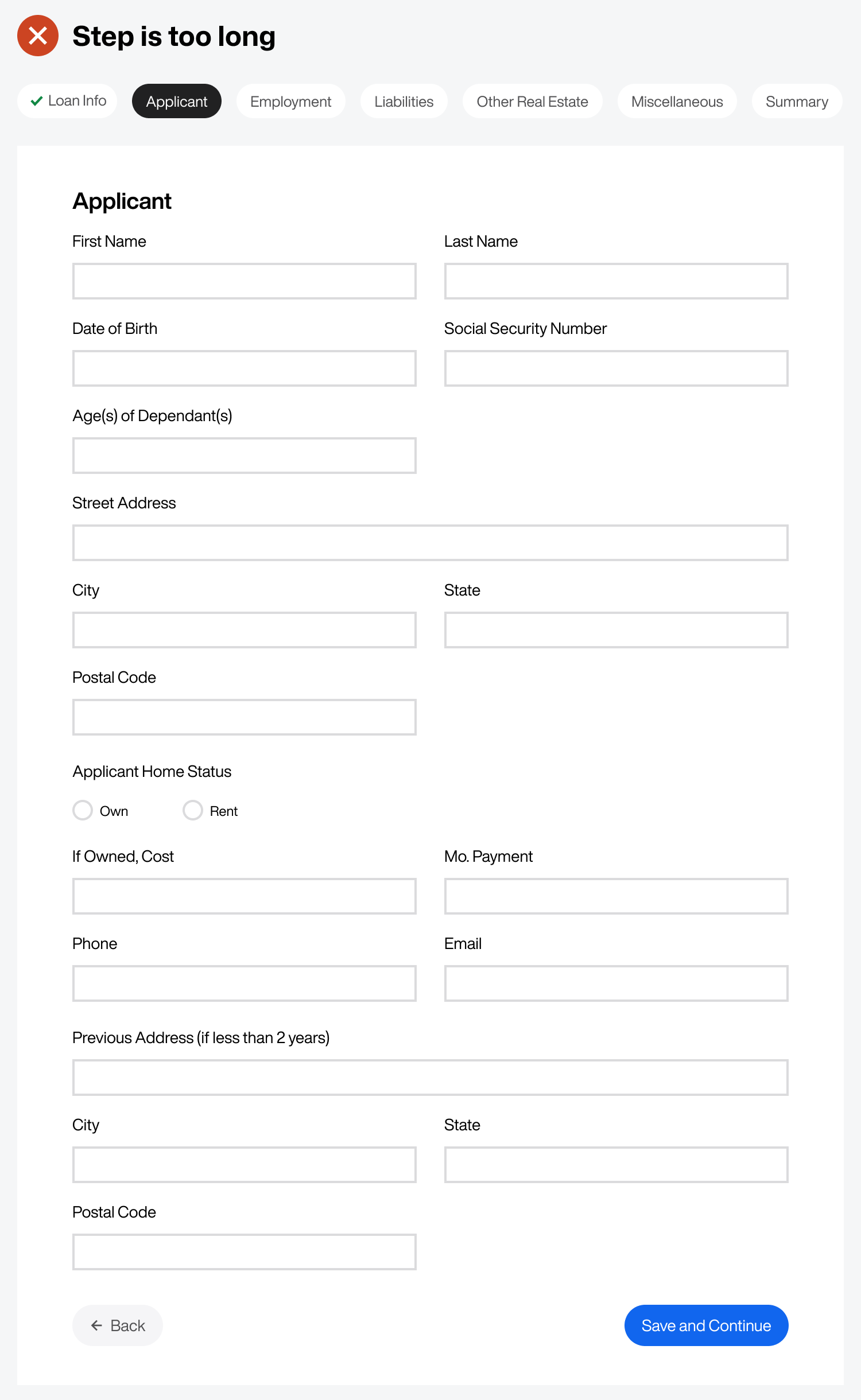Click the Email input field

coord(616,983)
